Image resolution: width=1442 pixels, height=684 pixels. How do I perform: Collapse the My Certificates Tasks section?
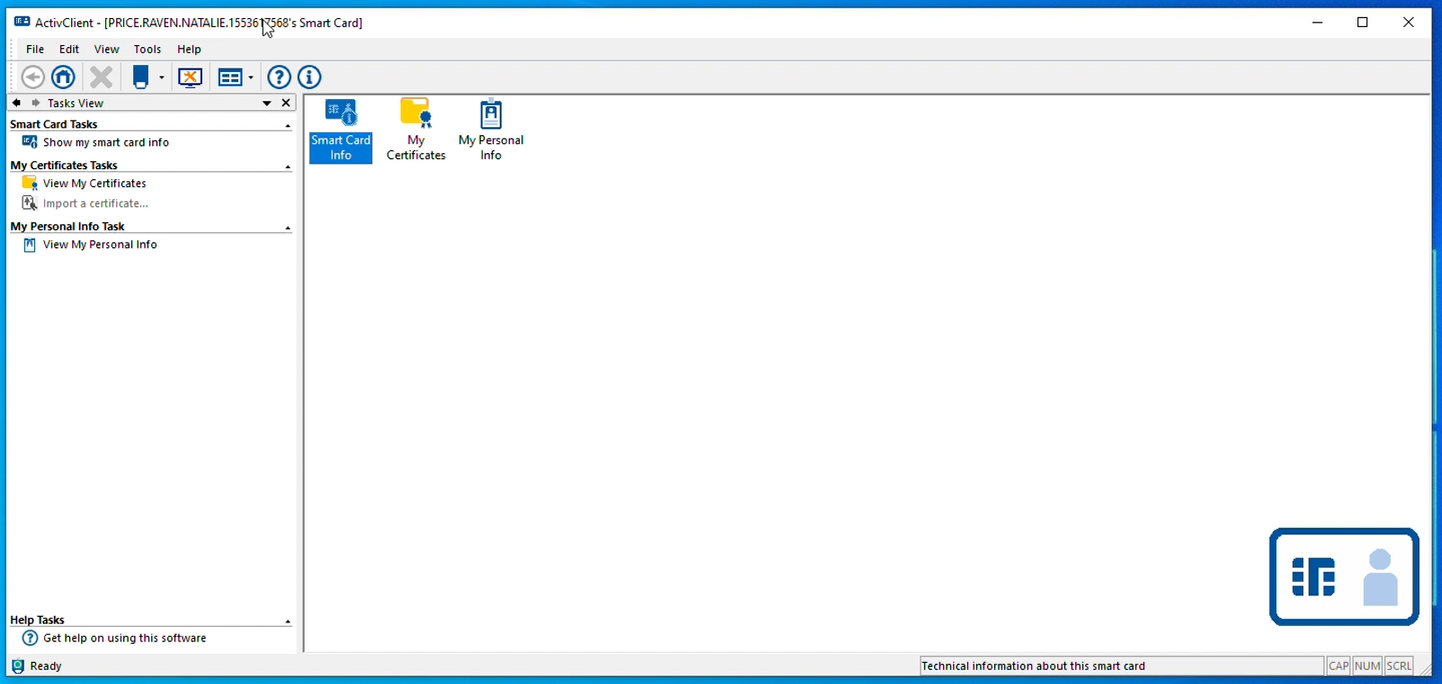[288, 165]
